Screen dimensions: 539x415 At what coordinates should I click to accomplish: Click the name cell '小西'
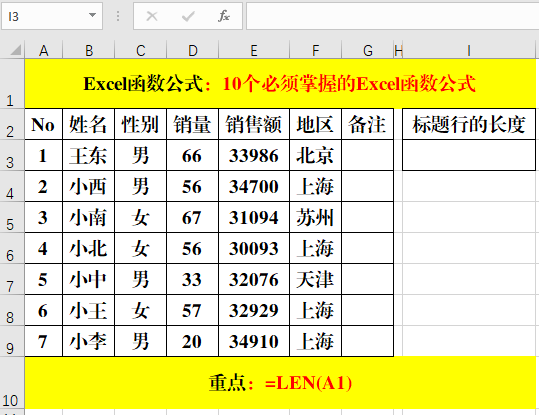89,186
